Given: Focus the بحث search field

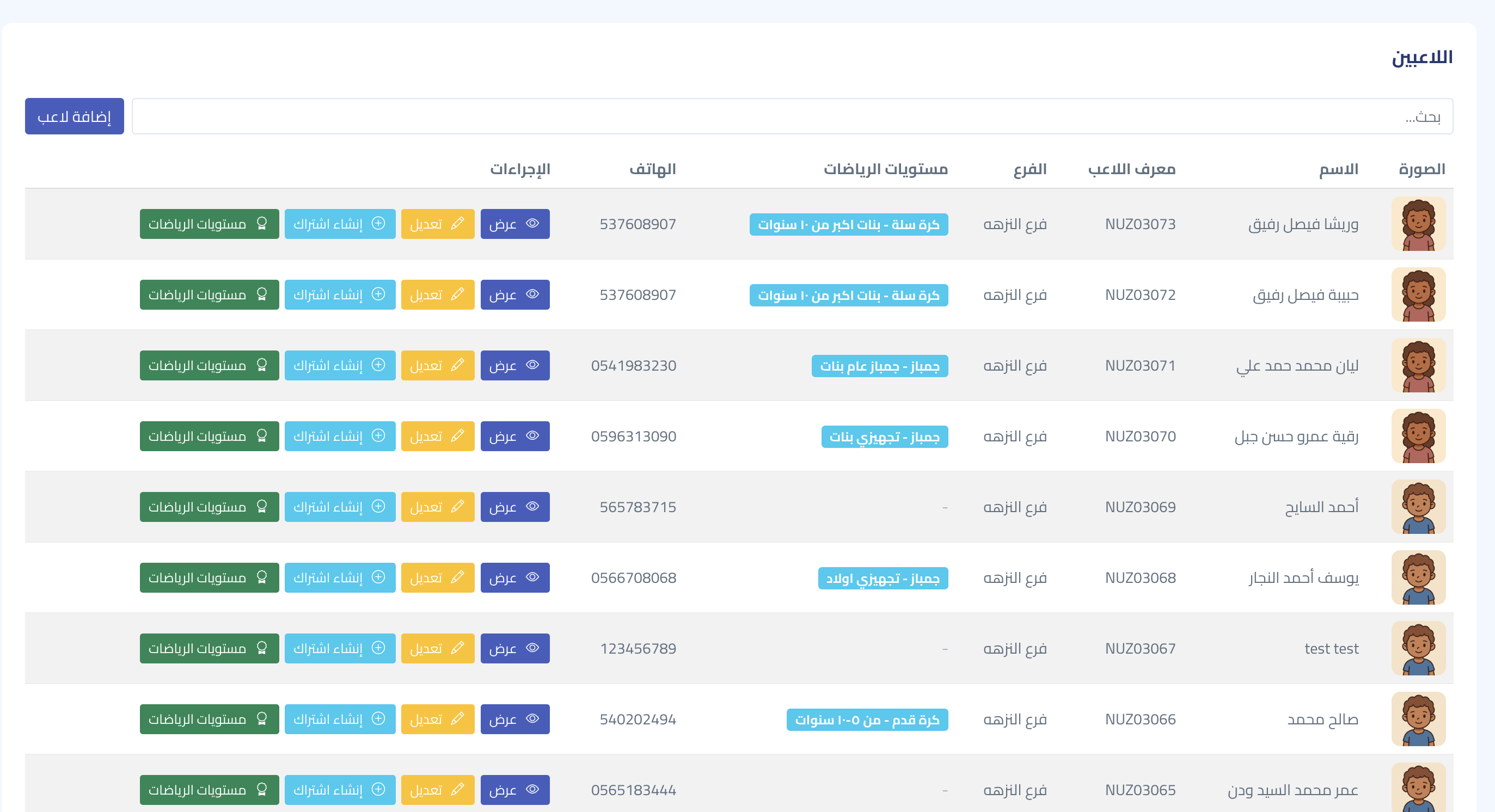Looking at the screenshot, I should coord(792,116).
